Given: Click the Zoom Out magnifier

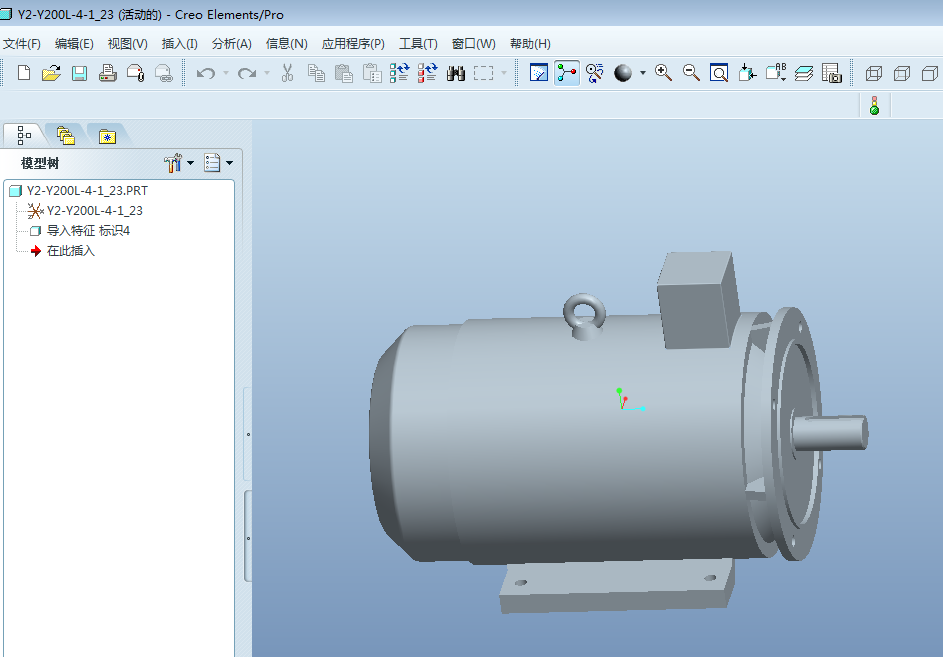Looking at the screenshot, I should pos(692,73).
